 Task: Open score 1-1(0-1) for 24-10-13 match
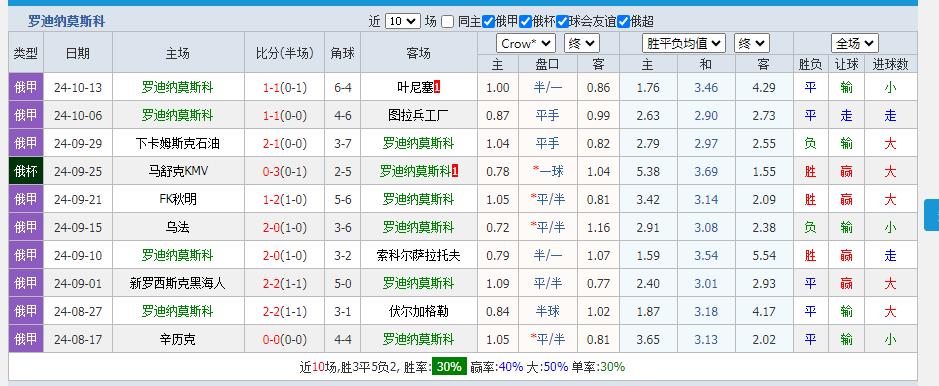tap(284, 87)
